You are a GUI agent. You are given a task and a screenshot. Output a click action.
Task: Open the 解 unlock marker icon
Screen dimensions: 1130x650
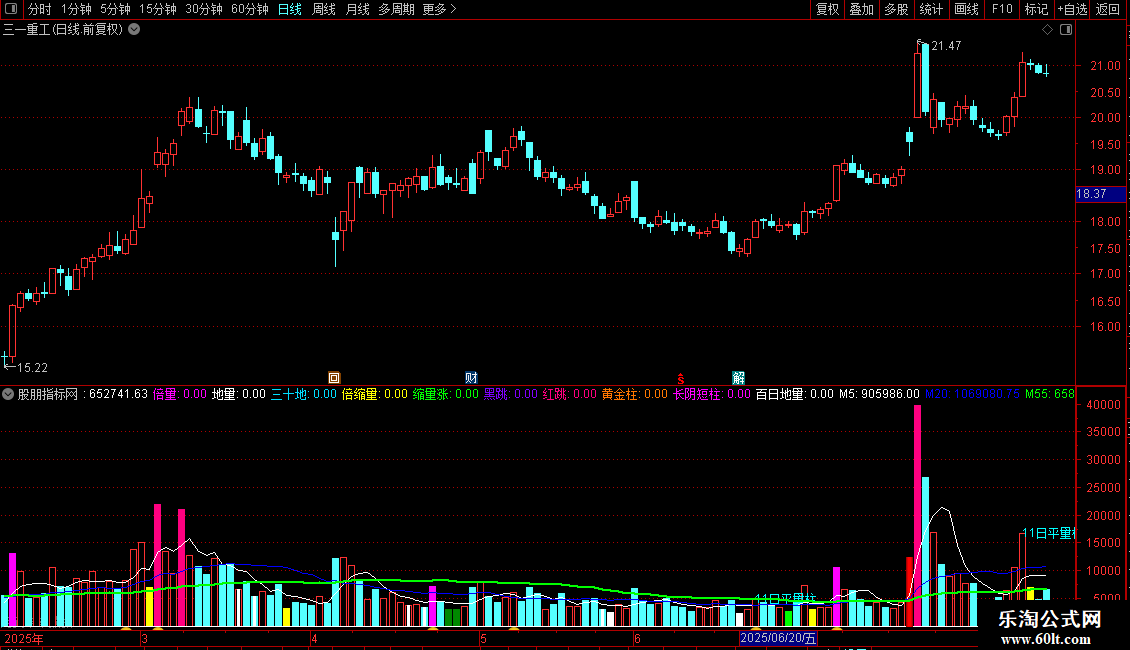[739, 378]
